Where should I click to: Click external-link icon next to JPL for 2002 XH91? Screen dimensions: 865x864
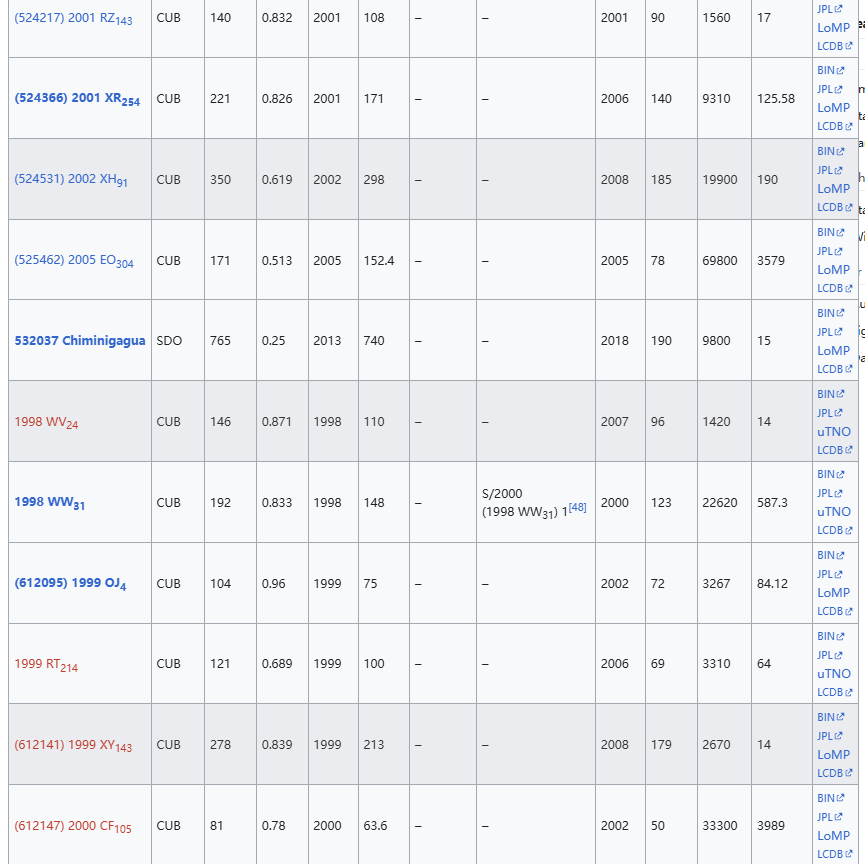point(840,171)
